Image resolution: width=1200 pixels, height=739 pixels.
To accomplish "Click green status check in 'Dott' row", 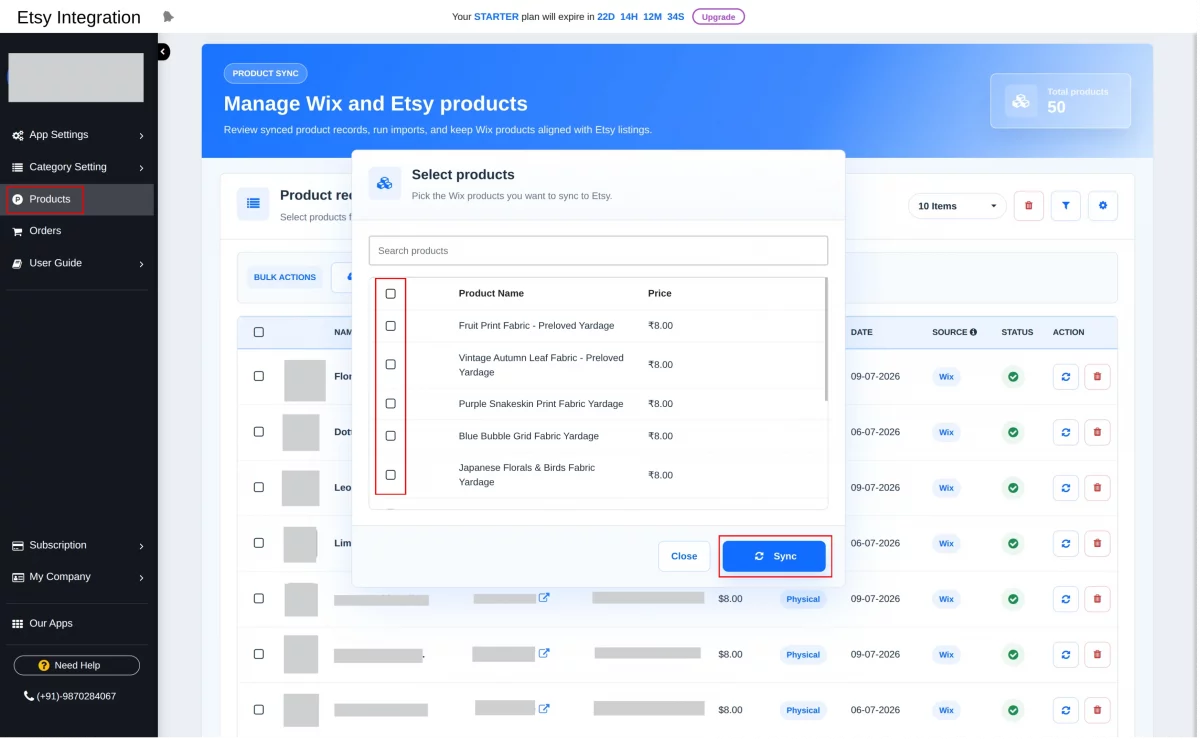I will coord(1013,432).
